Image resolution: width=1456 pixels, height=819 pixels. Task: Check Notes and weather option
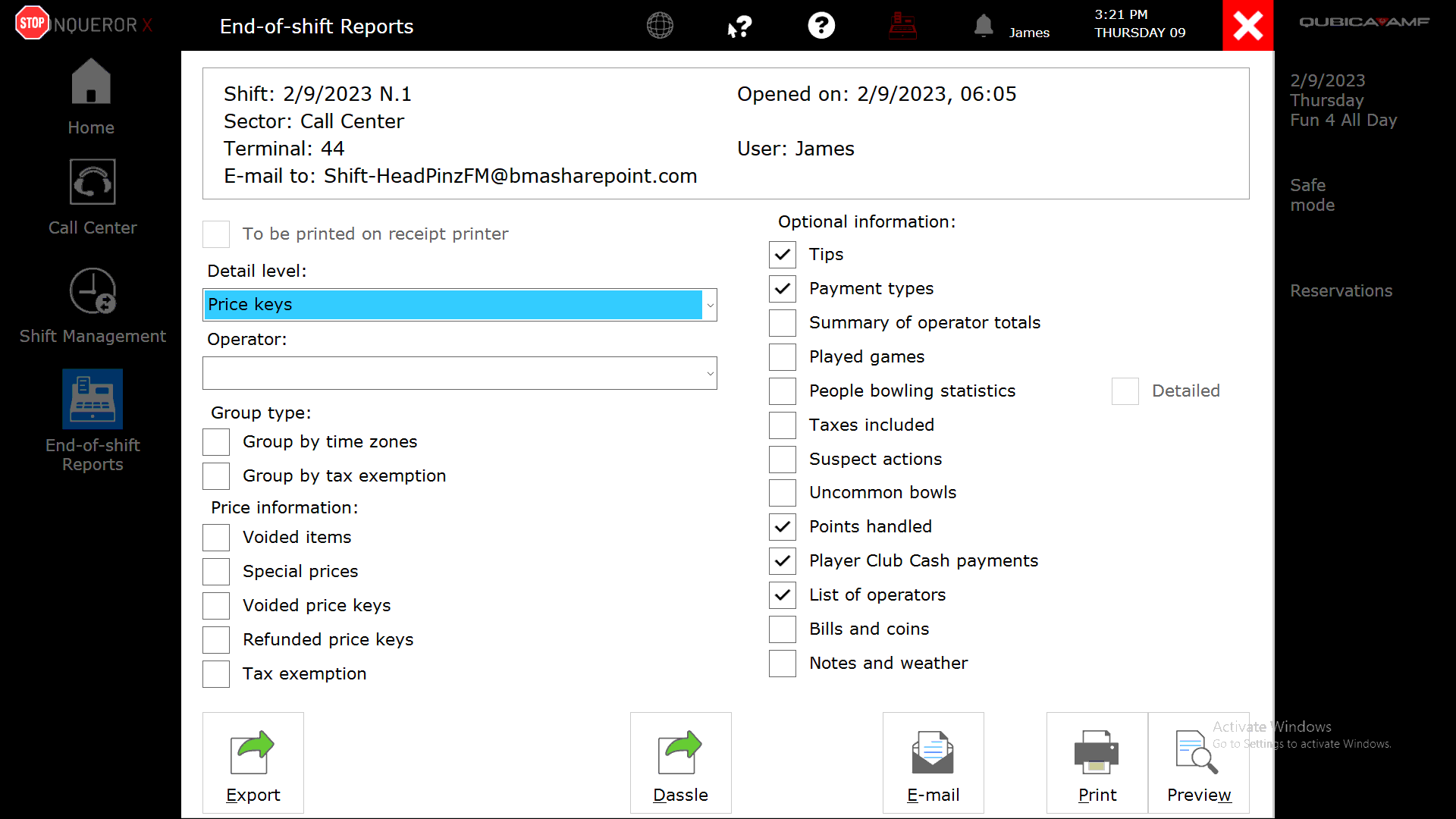pyautogui.click(x=783, y=664)
